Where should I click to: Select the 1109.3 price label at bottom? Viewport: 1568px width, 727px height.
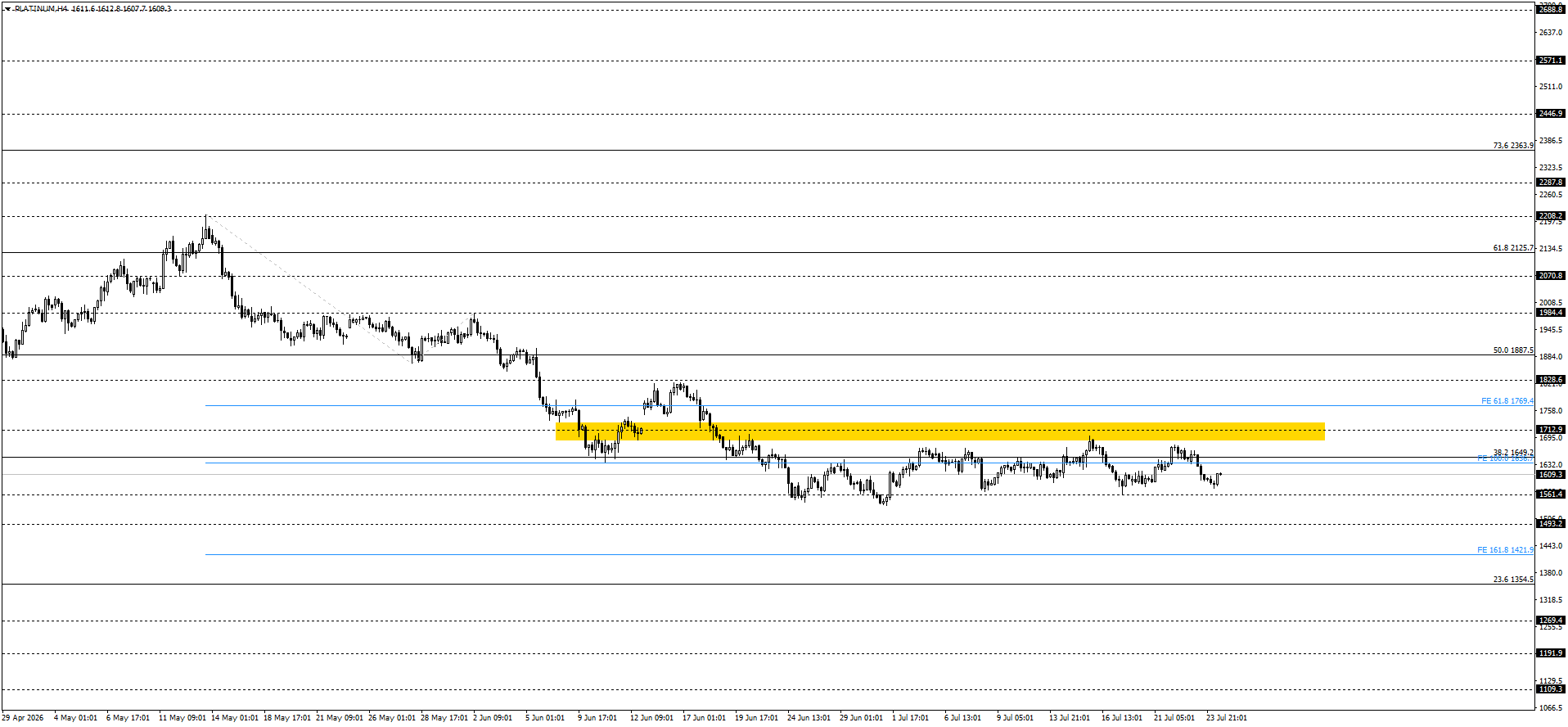1551,689
